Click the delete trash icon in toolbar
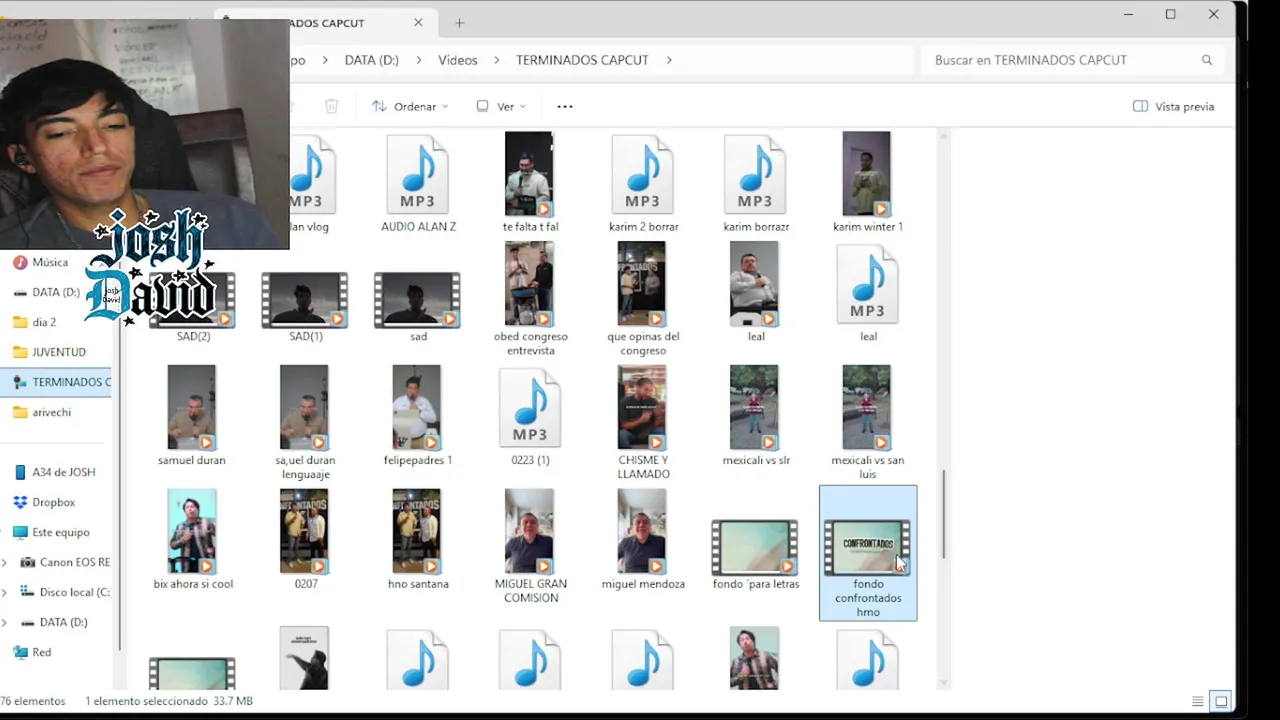The width and height of the screenshot is (1280, 720). coord(332,106)
